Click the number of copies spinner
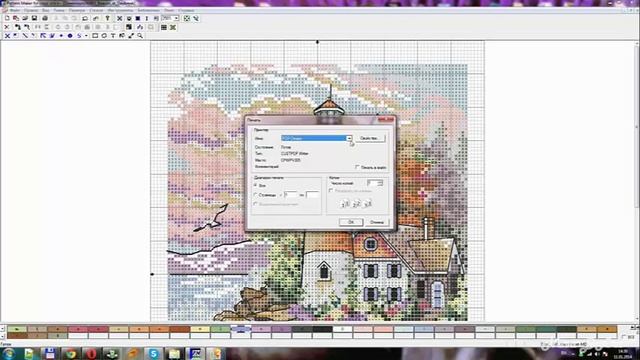 (381, 183)
